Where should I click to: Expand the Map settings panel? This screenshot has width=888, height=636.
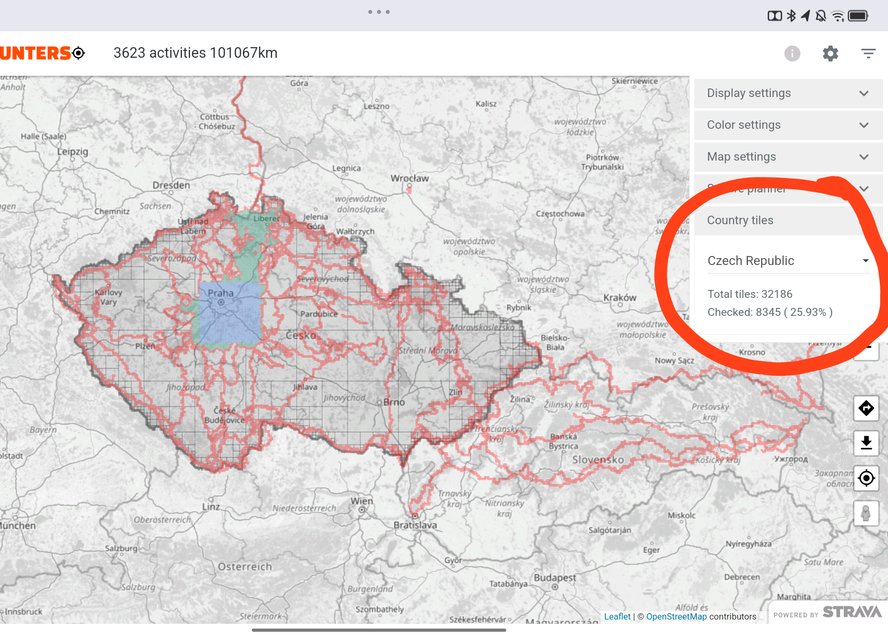point(788,157)
